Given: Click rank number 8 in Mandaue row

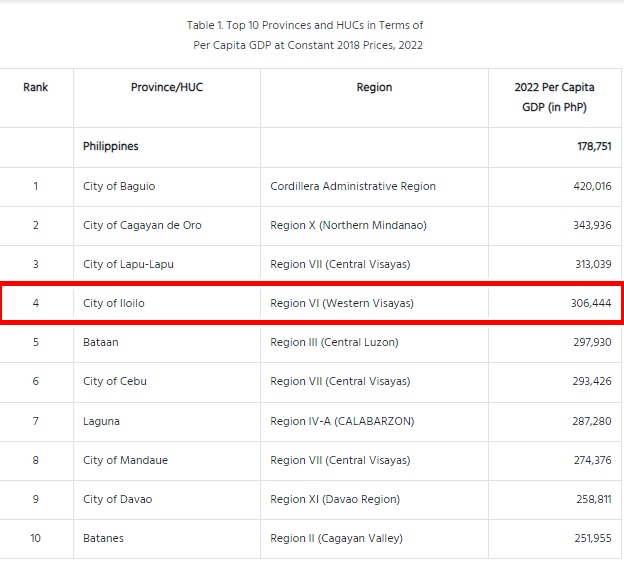Looking at the screenshot, I should click(x=36, y=460).
